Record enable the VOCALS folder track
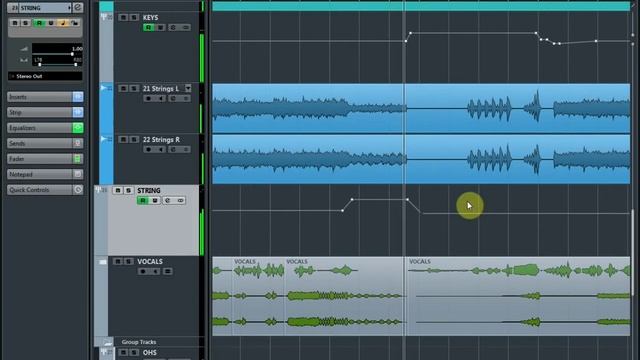640x360 pixels. tap(142, 271)
